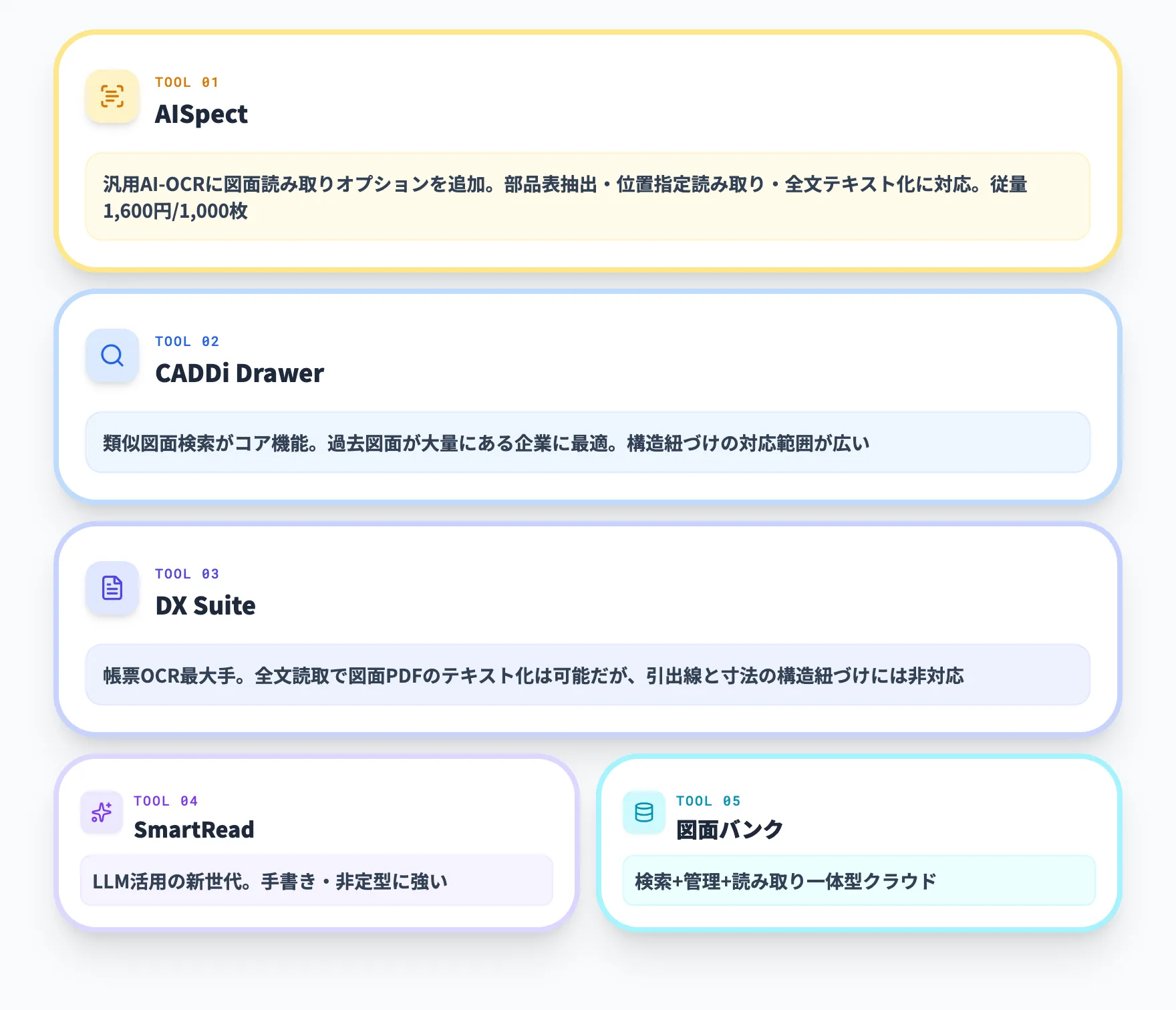Click the TOOL 02 label

[187, 341]
